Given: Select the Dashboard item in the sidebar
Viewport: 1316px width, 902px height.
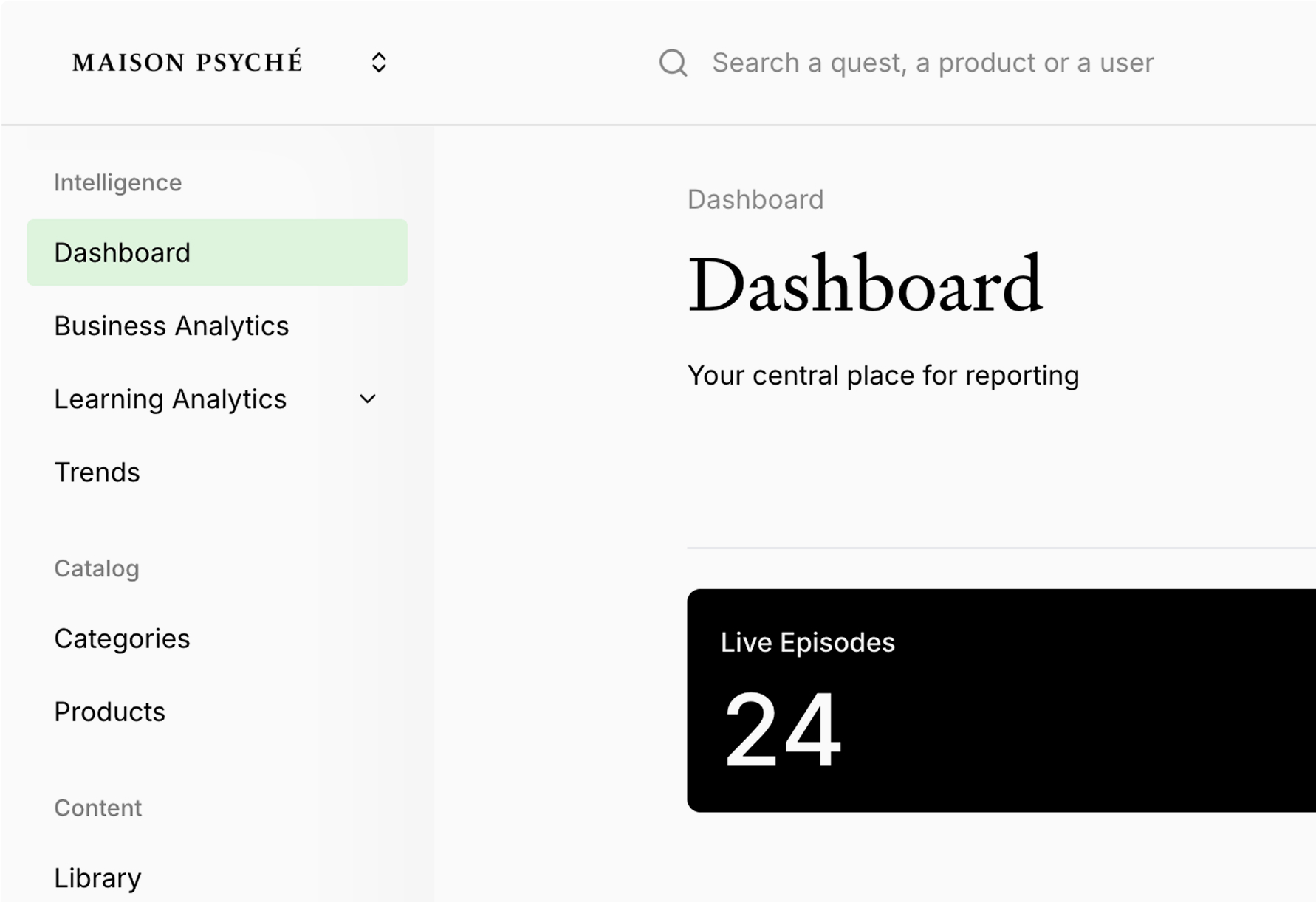Looking at the screenshot, I should [x=121, y=252].
